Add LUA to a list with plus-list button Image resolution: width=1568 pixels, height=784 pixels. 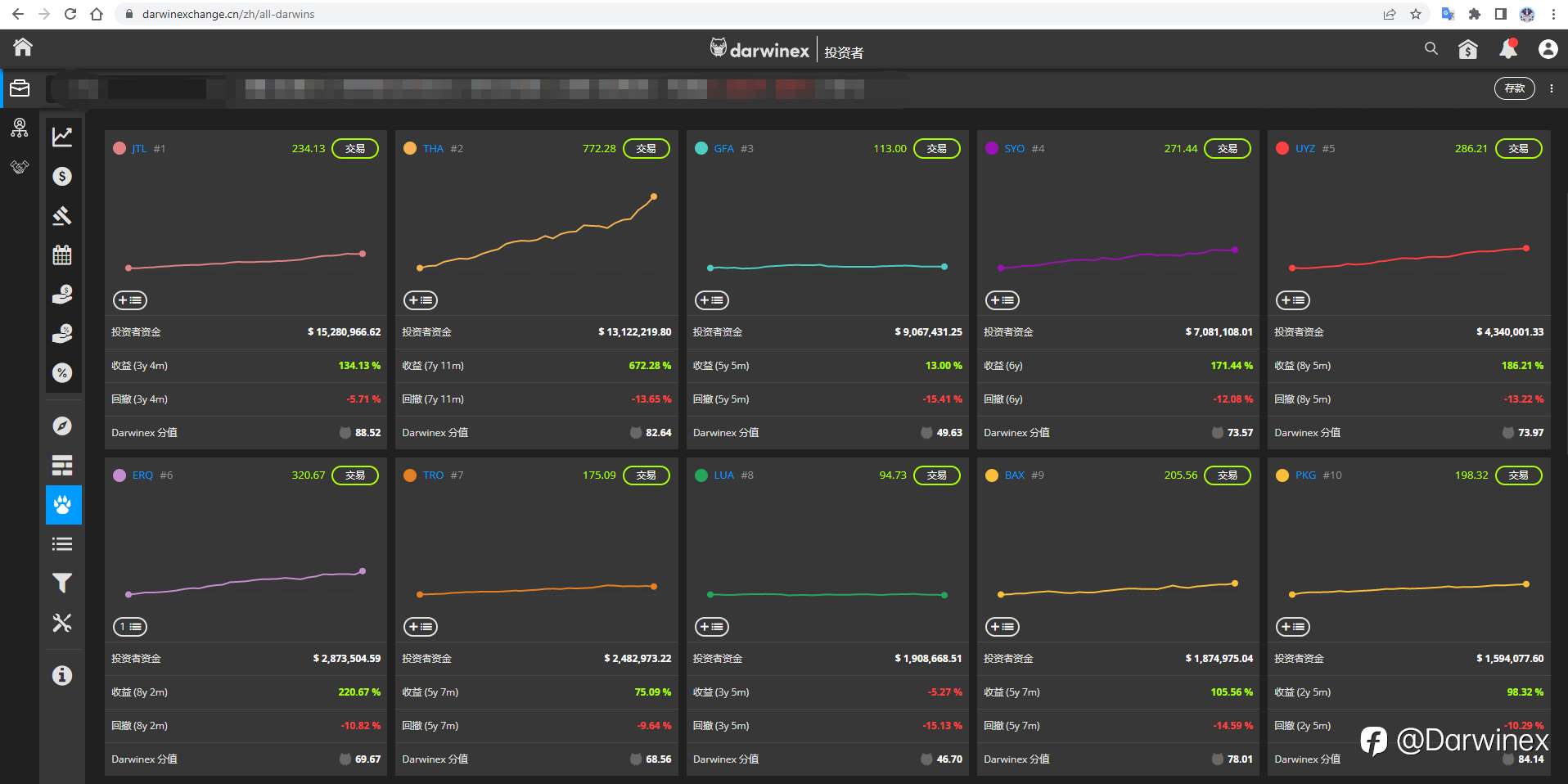point(712,627)
